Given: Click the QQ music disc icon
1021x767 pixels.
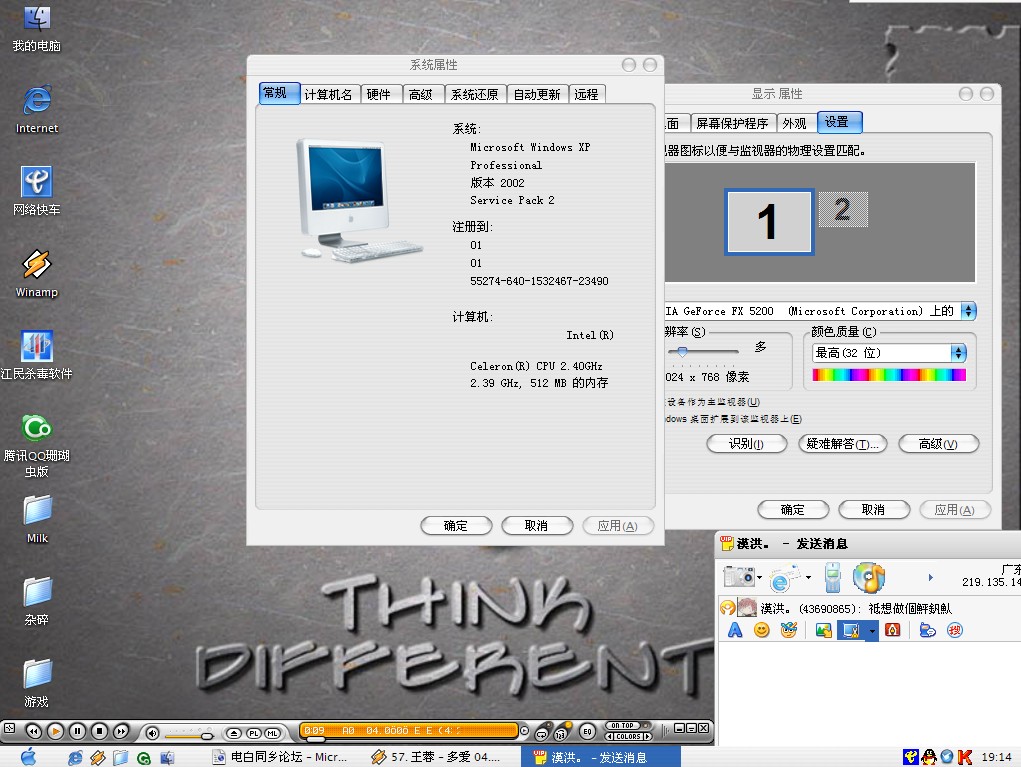Looking at the screenshot, I should coord(868,577).
